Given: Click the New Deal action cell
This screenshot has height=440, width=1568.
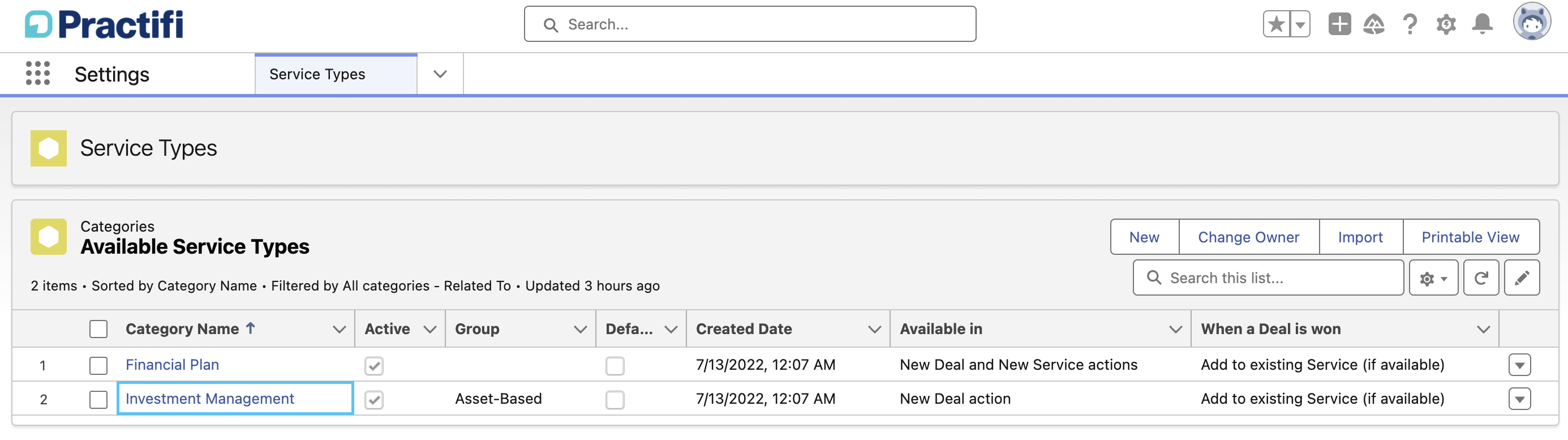Looking at the screenshot, I should pos(955,399).
